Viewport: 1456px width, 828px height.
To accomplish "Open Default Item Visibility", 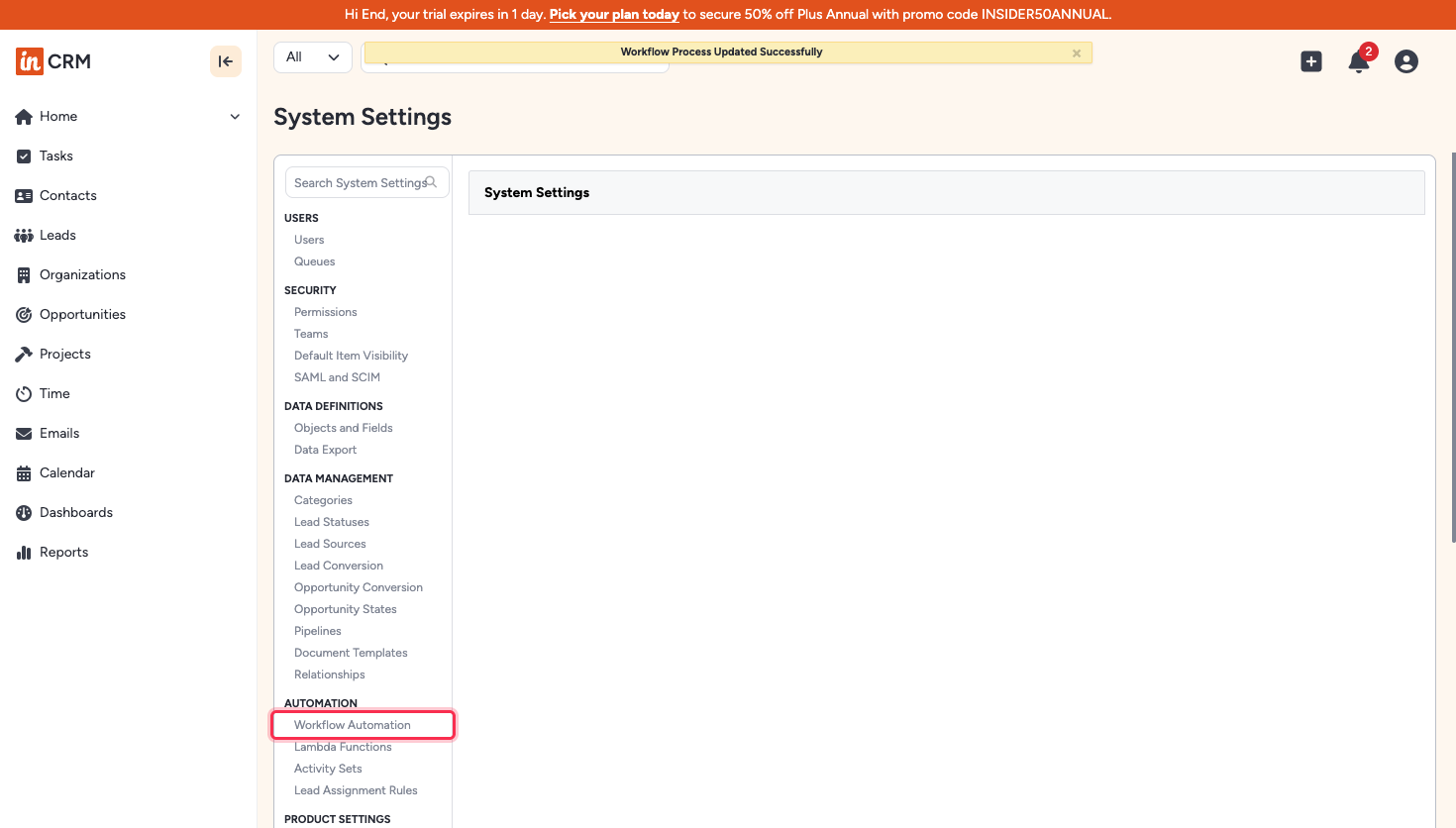I will click(351, 356).
